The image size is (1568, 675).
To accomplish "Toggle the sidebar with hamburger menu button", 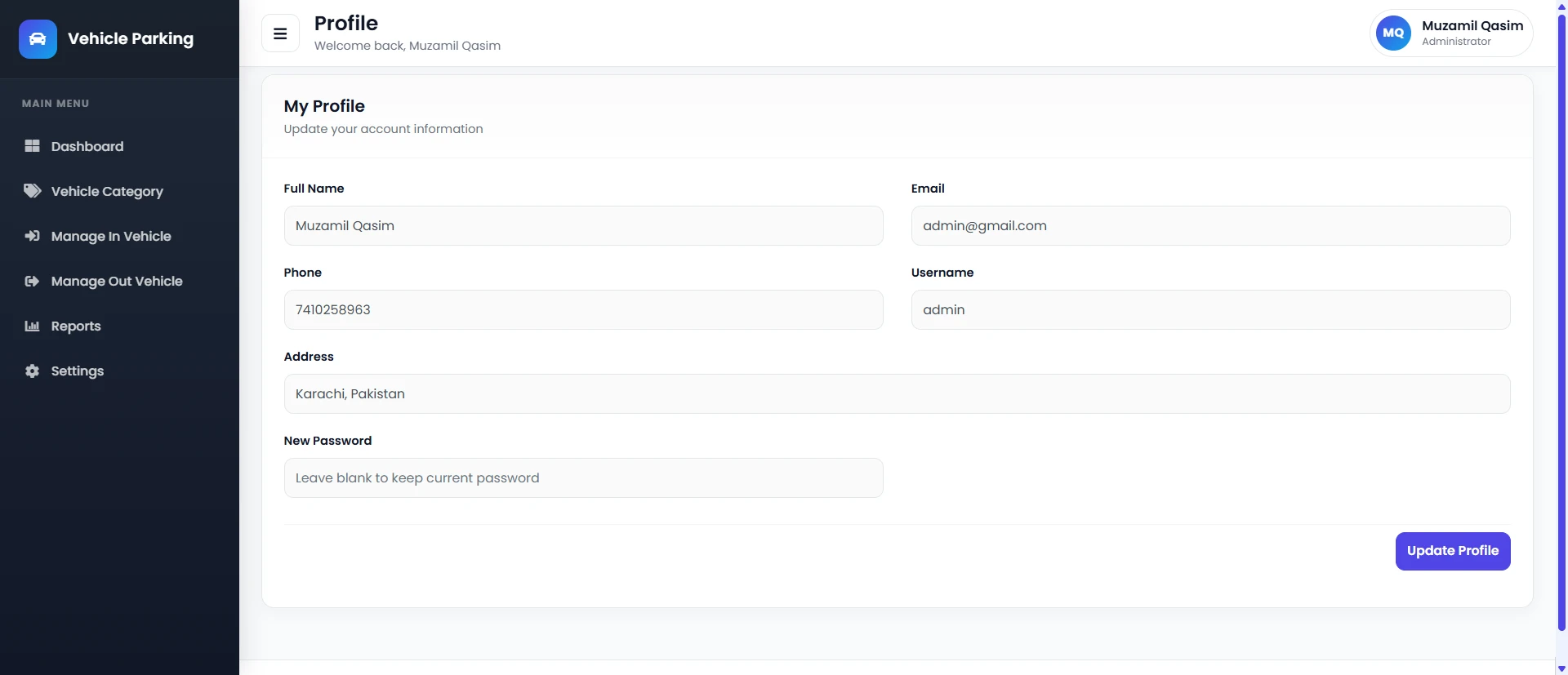I will (280, 33).
